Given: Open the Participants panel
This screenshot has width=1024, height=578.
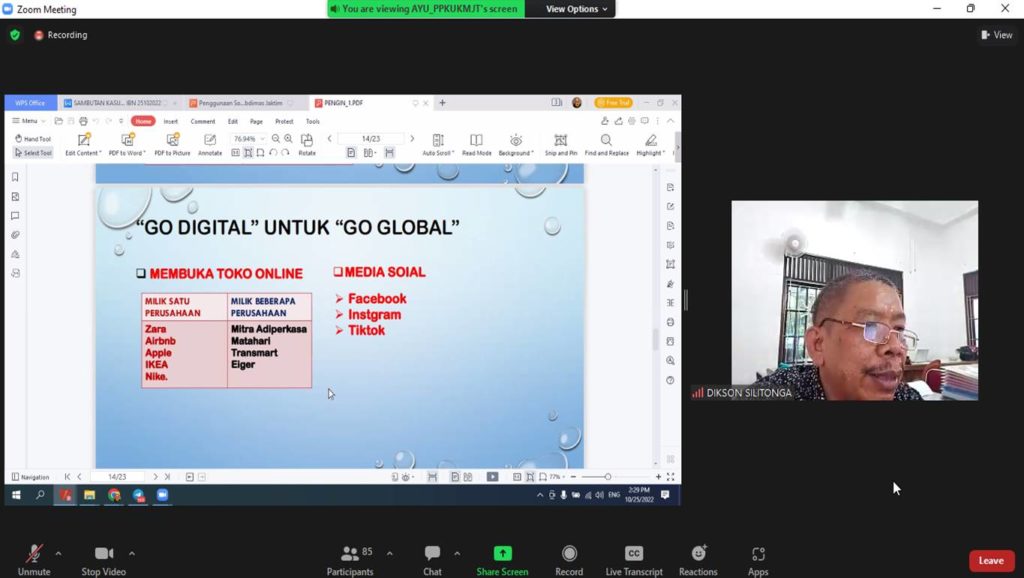Looking at the screenshot, I should click(351, 560).
